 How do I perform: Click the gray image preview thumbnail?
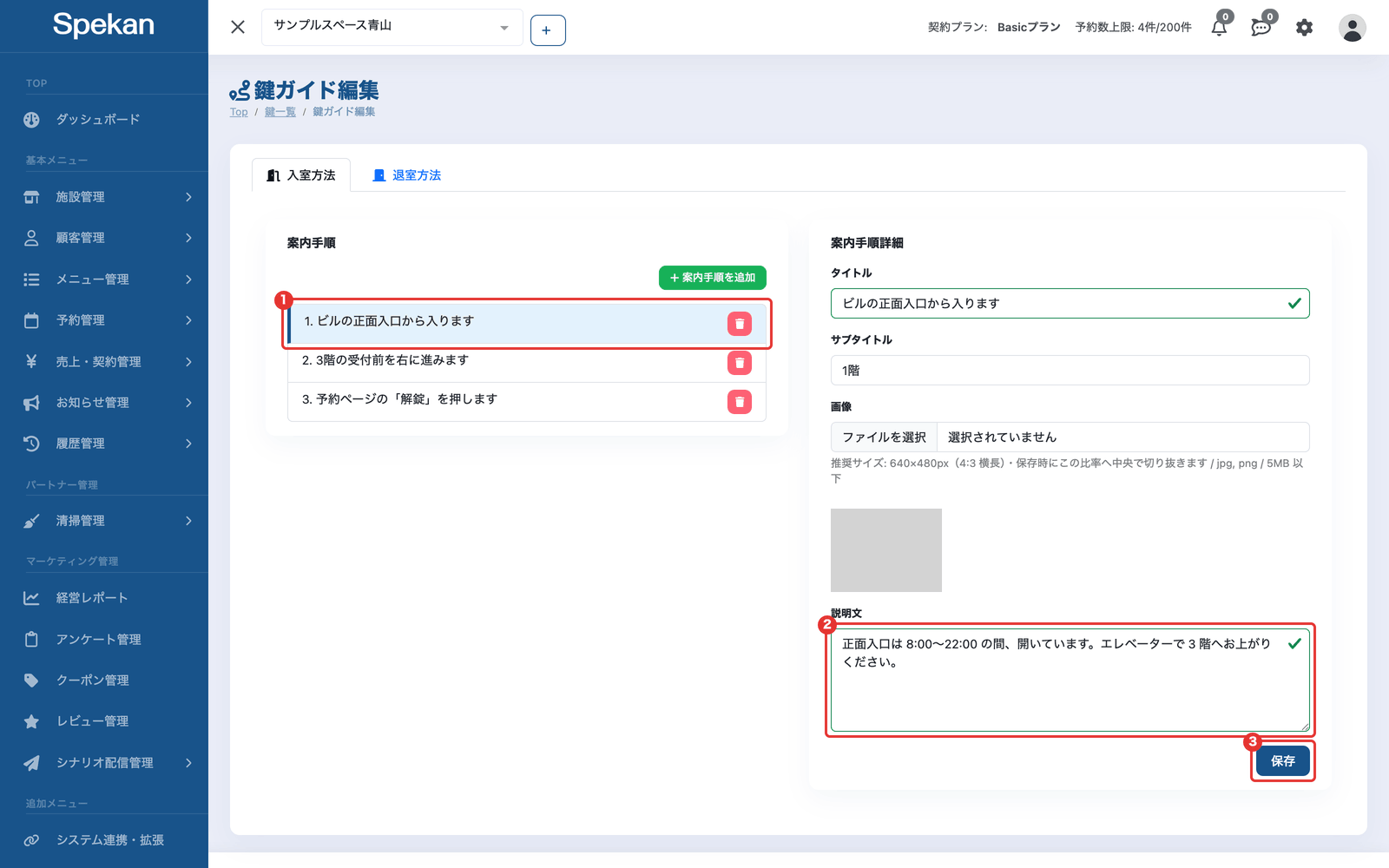coord(886,550)
